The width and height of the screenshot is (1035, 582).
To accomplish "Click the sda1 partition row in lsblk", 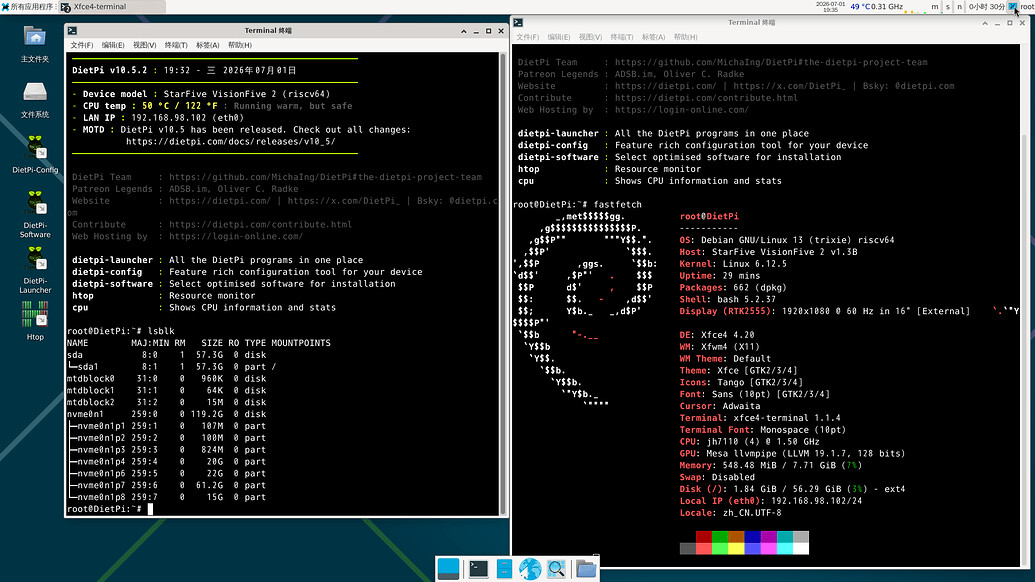I will [x=172, y=366].
